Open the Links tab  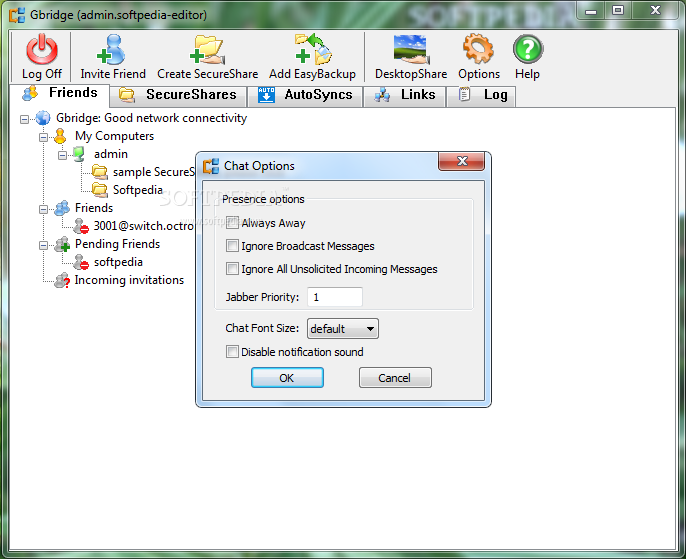point(405,95)
